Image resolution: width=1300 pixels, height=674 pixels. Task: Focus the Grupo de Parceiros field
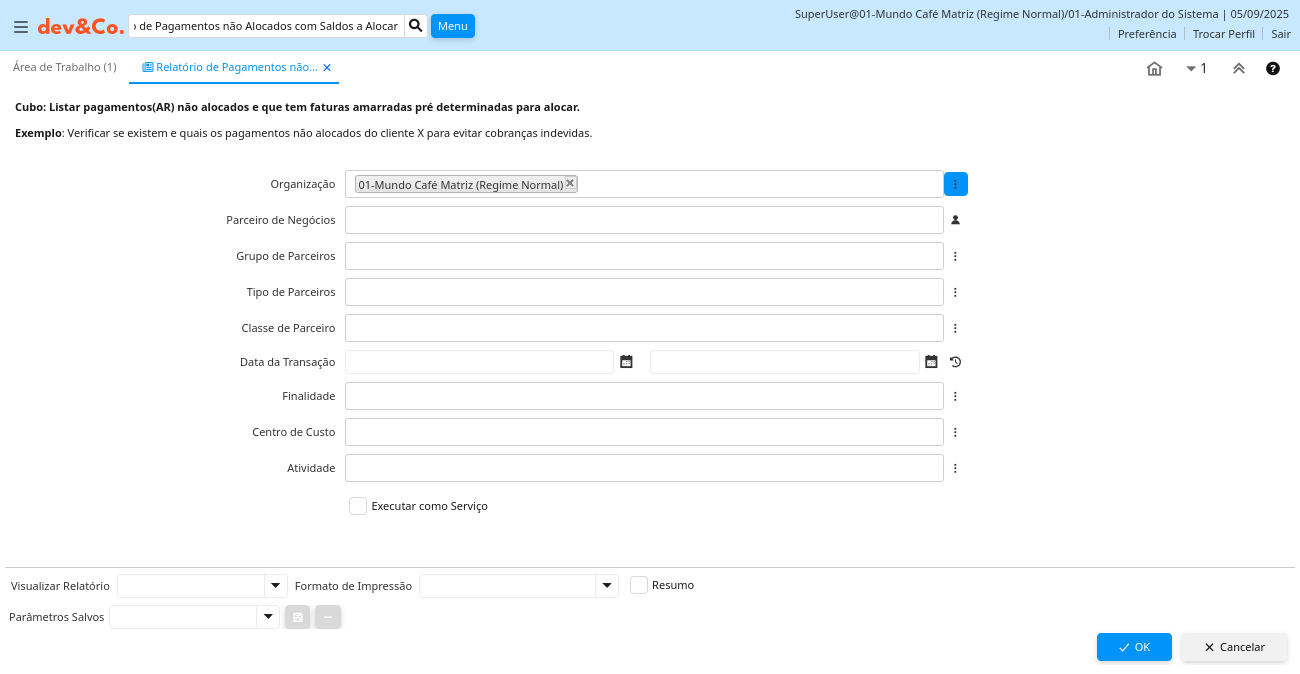coord(644,256)
